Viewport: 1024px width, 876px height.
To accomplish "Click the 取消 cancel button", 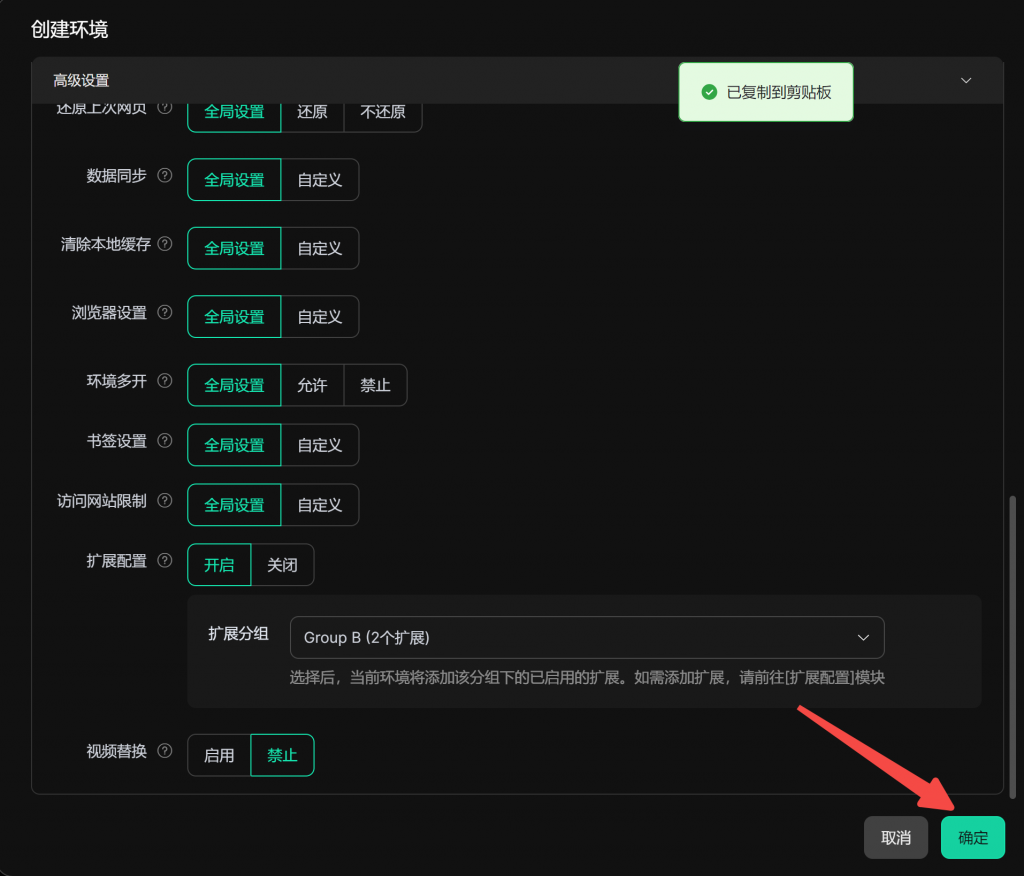I will pyautogui.click(x=895, y=838).
